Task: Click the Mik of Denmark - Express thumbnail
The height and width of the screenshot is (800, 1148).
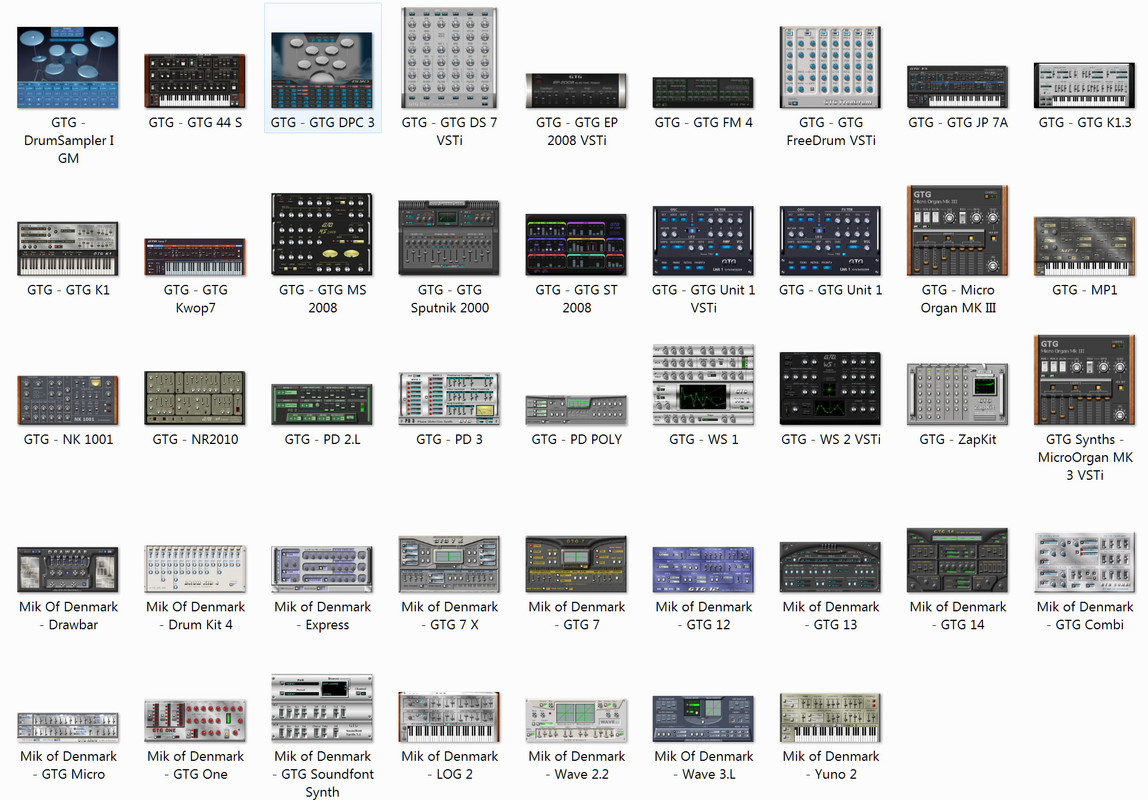Action: click(321, 569)
